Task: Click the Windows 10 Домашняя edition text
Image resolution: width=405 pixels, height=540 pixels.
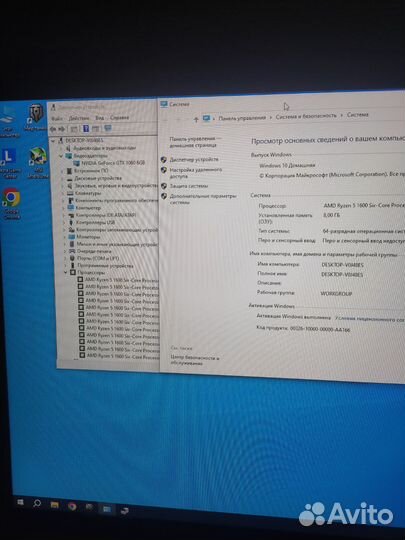Action: click(287, 165)
